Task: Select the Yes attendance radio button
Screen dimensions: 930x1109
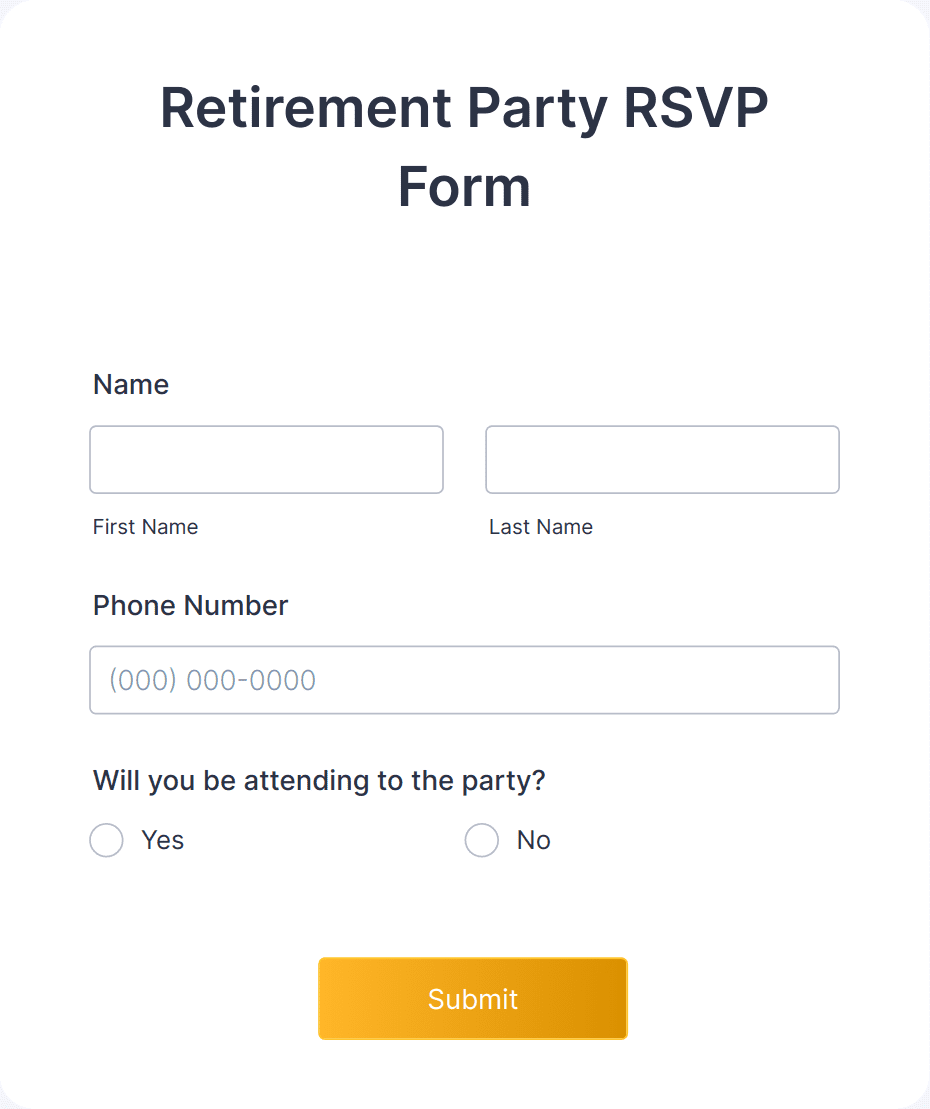Action: 107,840
